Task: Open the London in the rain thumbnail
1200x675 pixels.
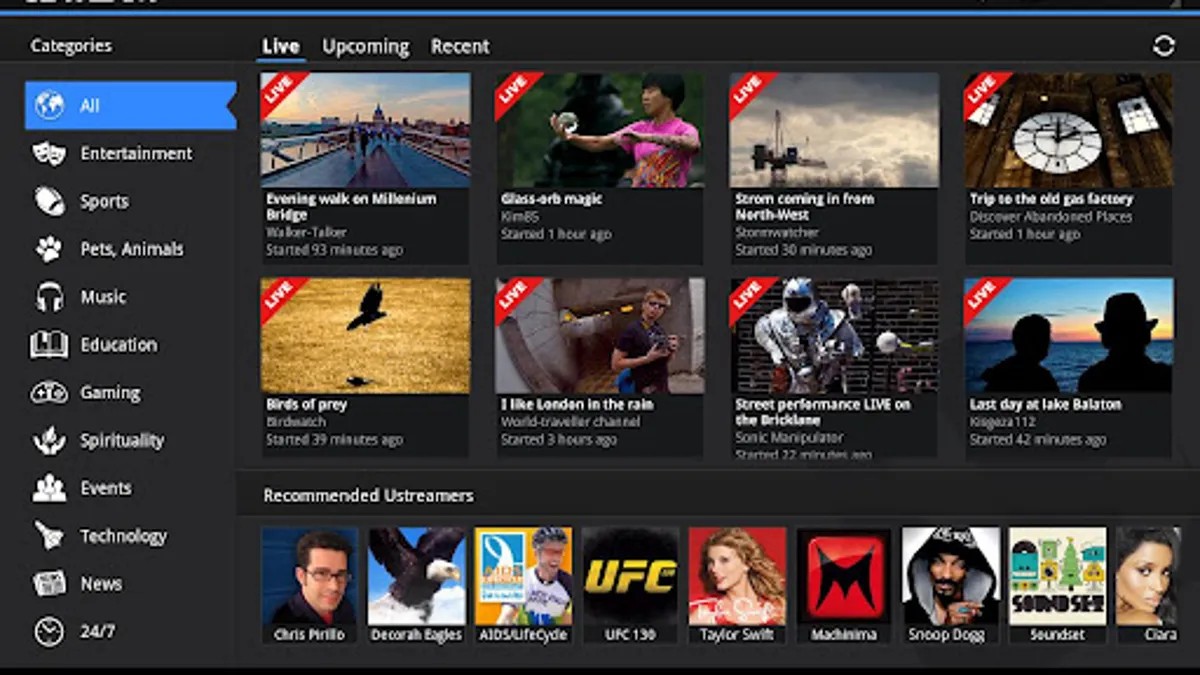Action: point(600,336)
